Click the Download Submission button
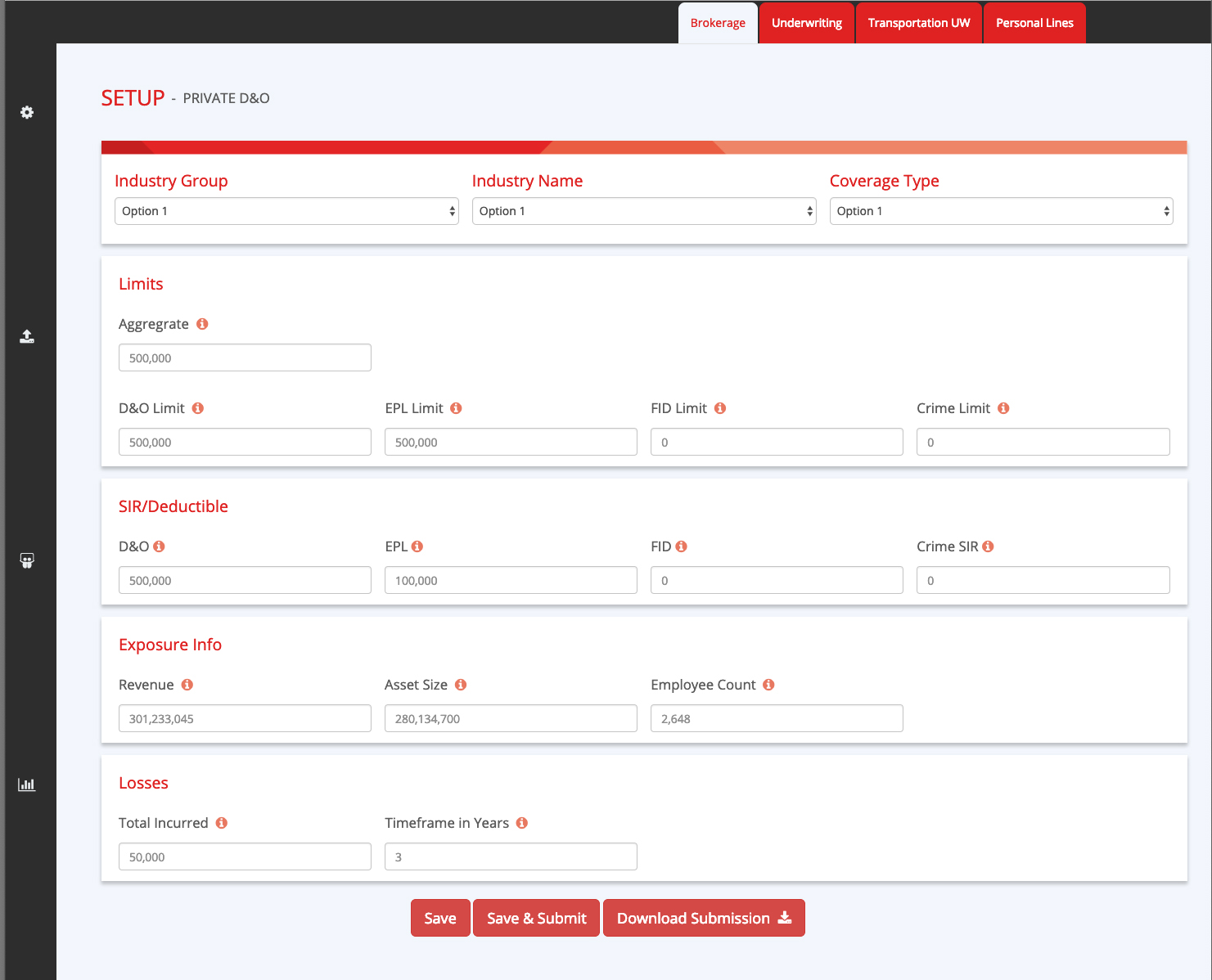 click(704, 918)
